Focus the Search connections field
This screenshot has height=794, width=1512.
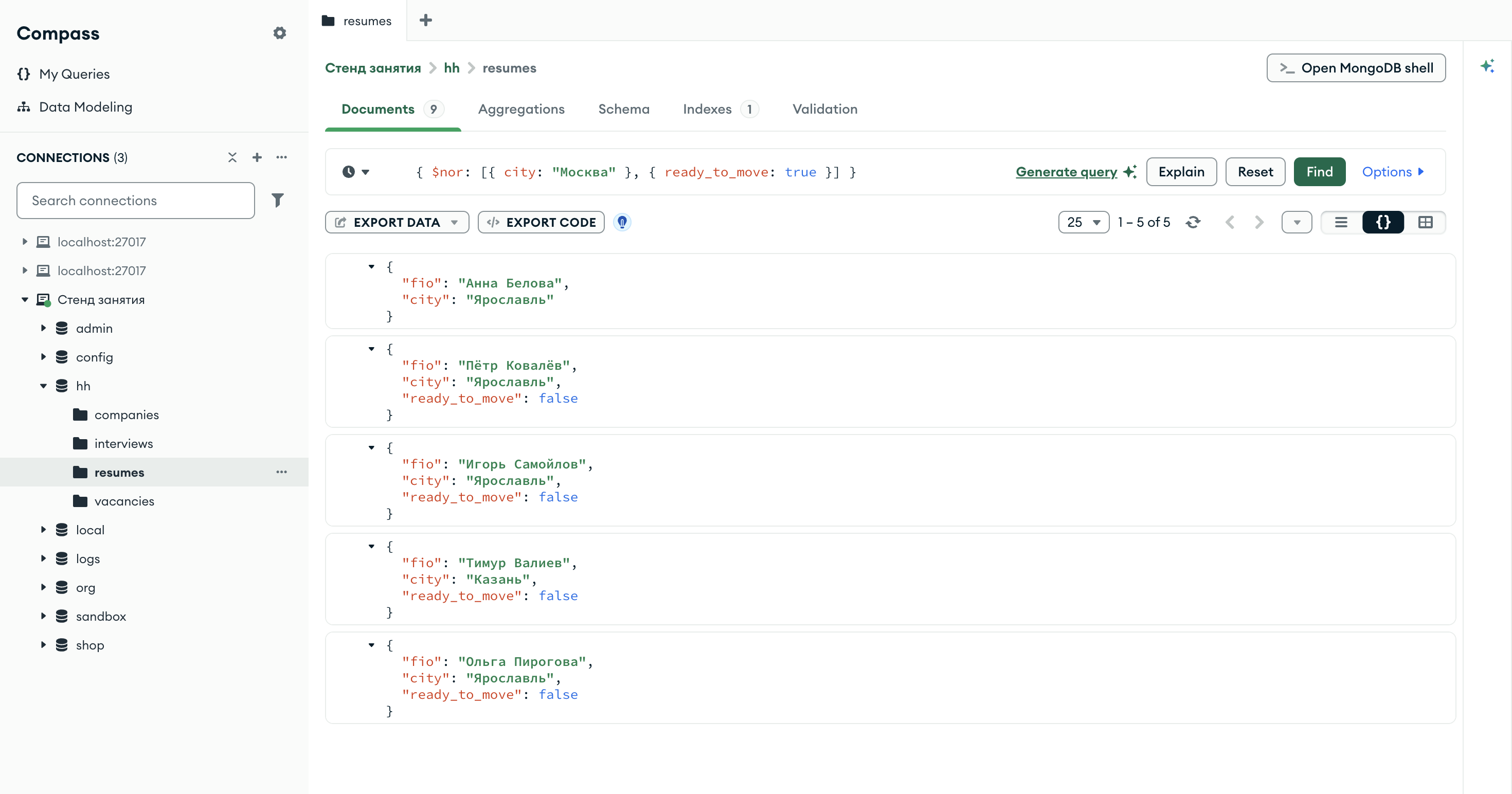click(x=136, y=200)
